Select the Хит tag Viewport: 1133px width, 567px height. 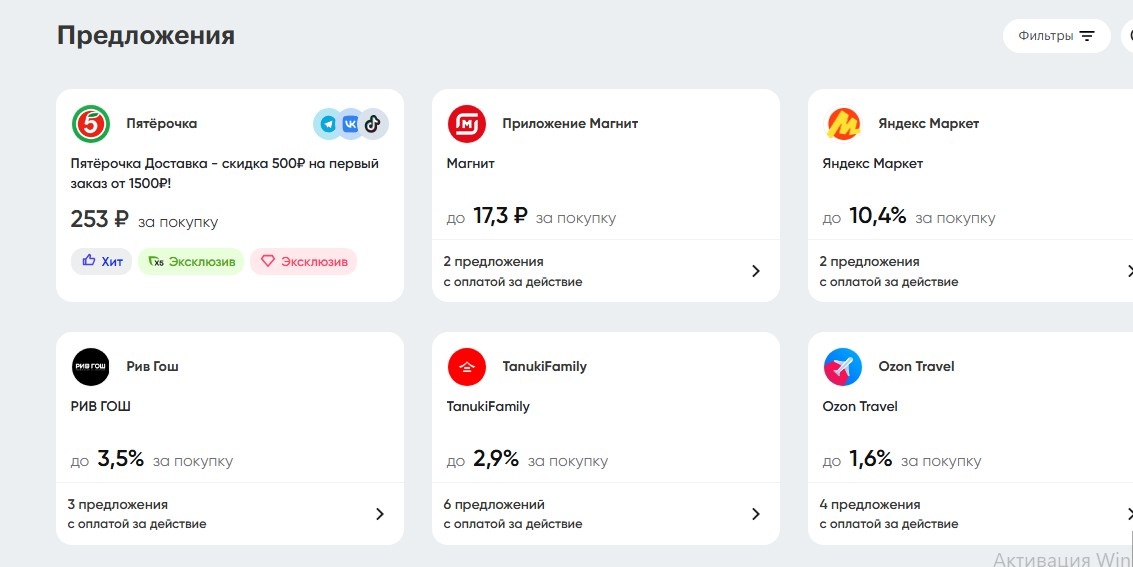point(101,261)
